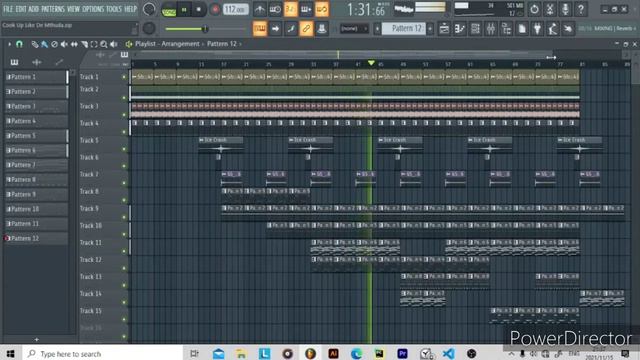Viewport: 640px width, 360px height.
Task: Open the Browser/plugin picker icon
Action: coord(506,29)
